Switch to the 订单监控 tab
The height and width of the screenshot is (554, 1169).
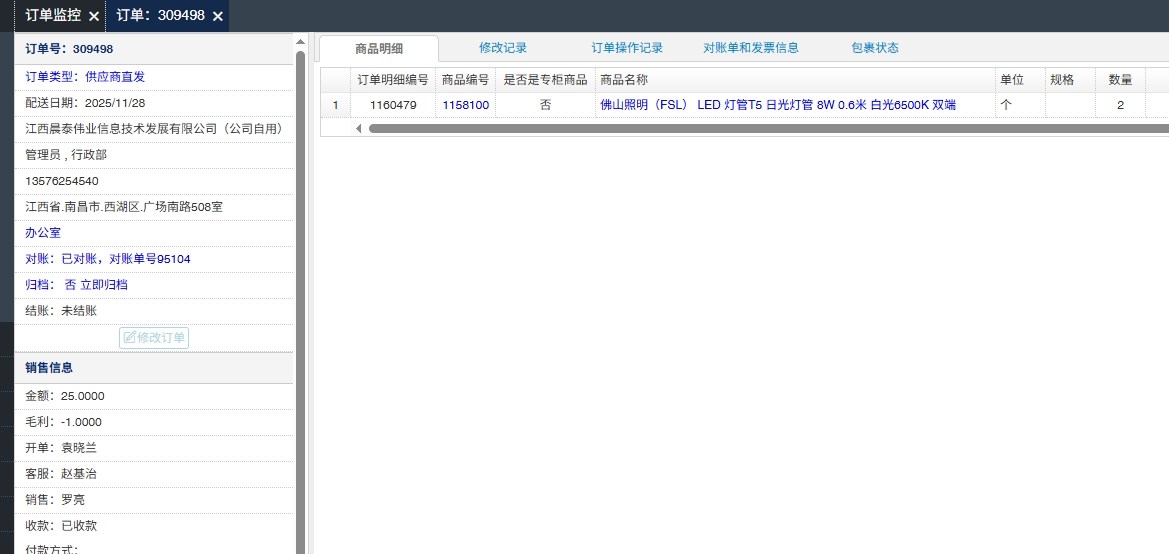[53, 16]
